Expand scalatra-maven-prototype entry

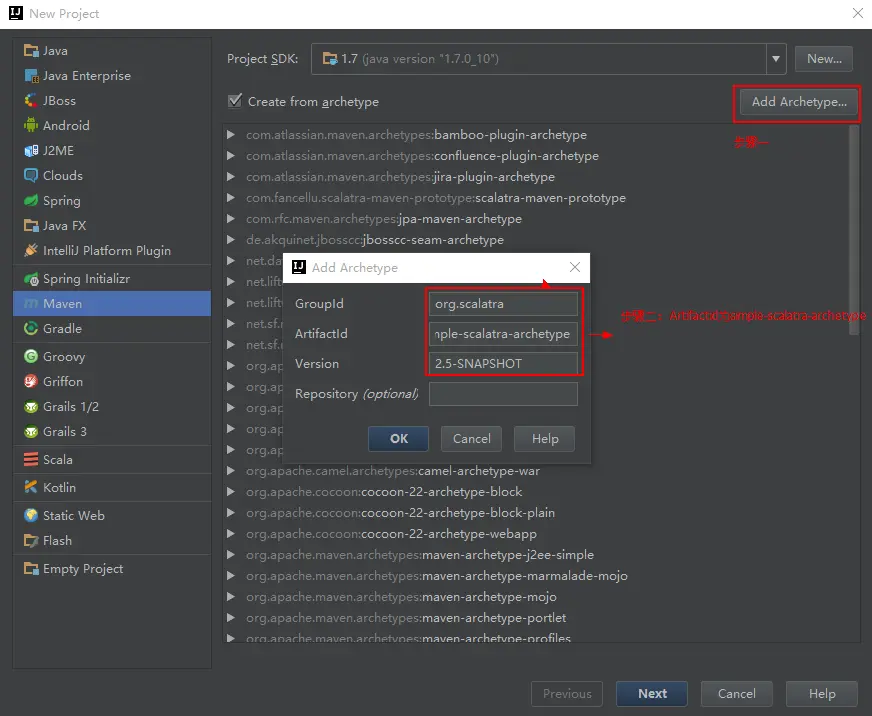pyautogui.click(x=230, y=197)
